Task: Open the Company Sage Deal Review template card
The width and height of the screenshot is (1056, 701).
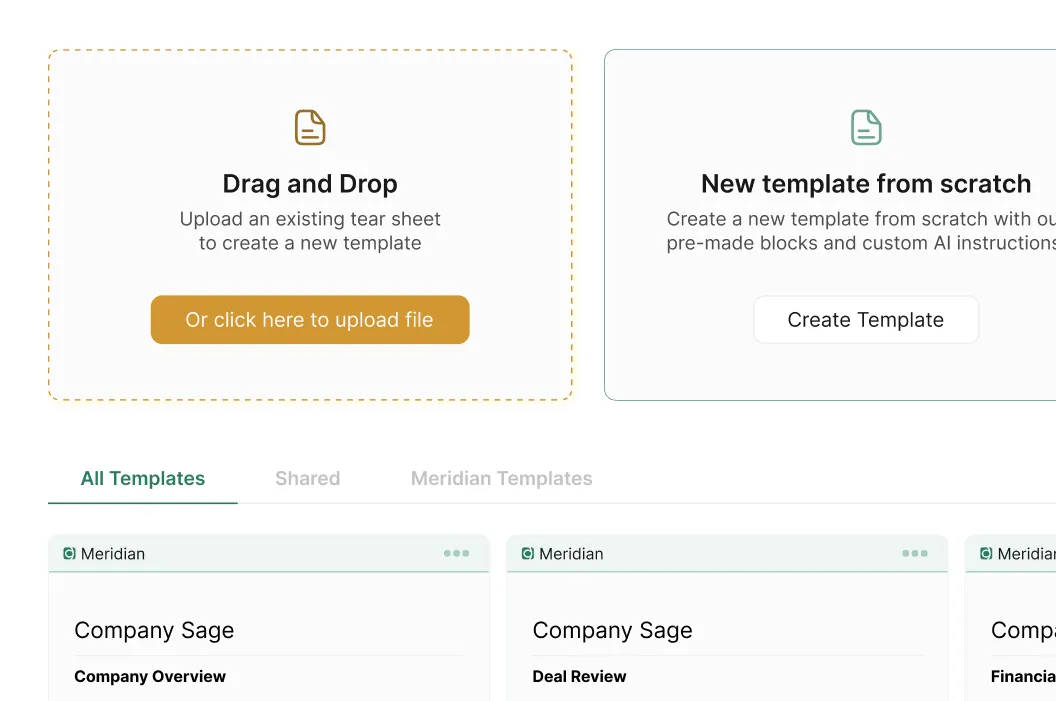Action: click(727, 630)
